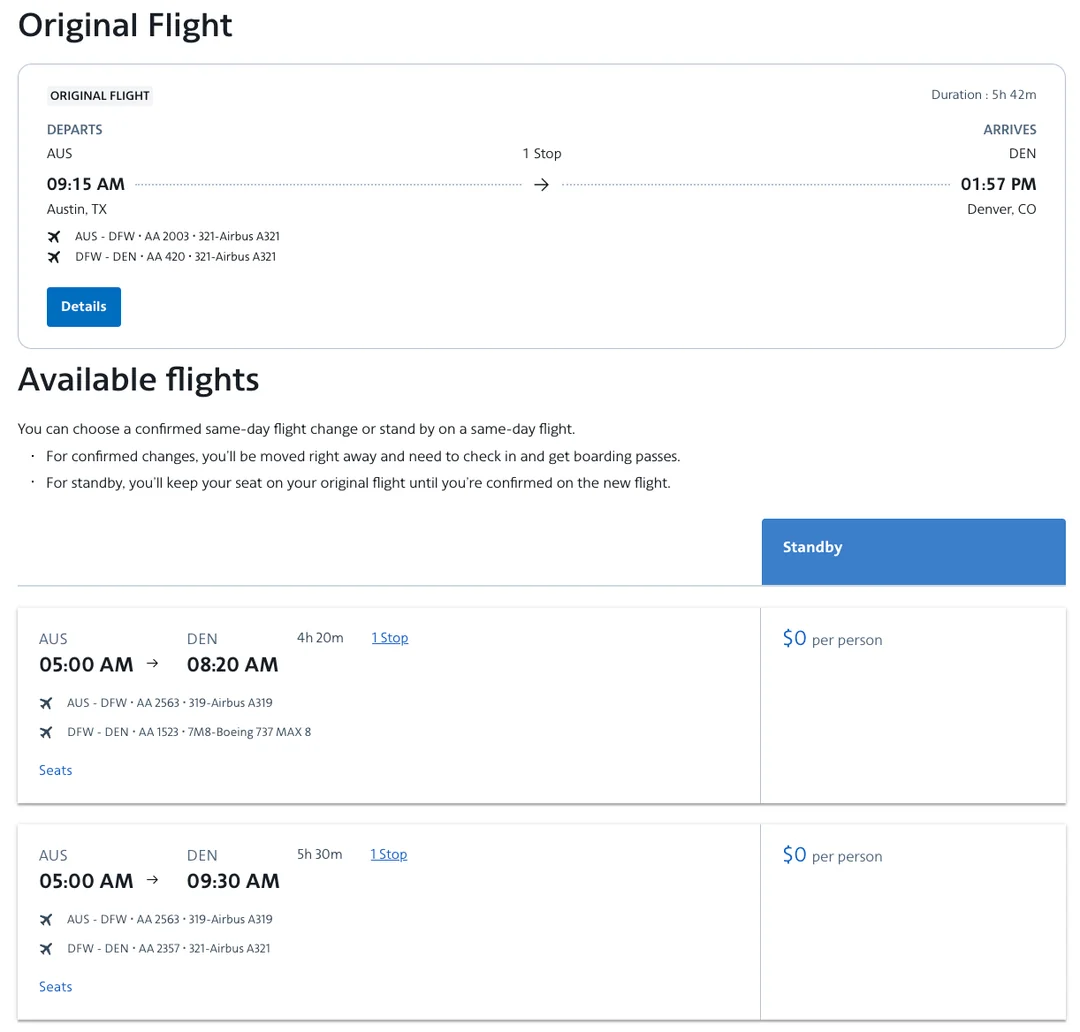
Task: Open 1 Stop link for 4h 20m flight
Action: tap(390, 638)
